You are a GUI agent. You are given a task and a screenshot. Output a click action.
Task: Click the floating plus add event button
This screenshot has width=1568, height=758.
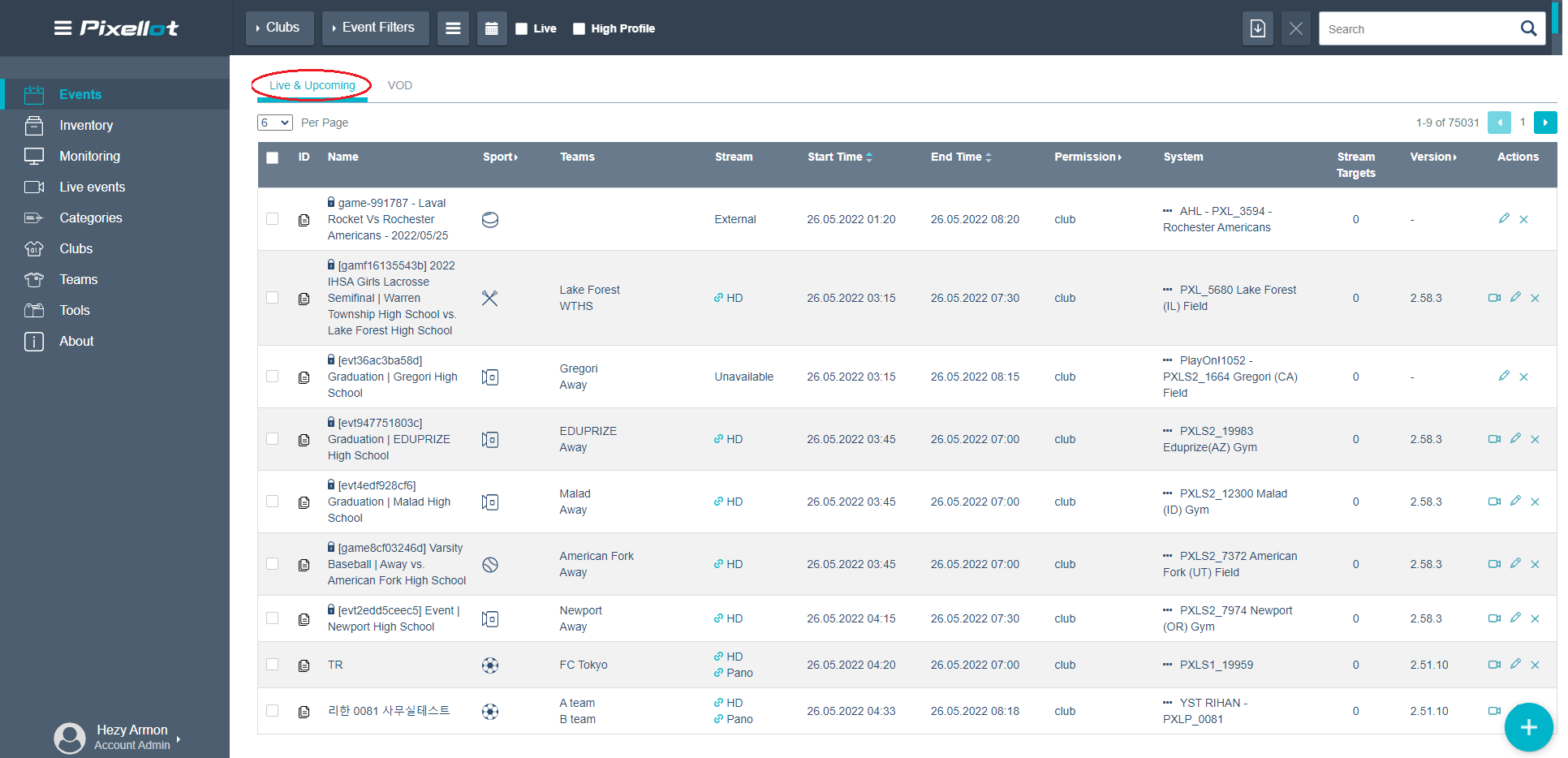(x=1528, y=727)
